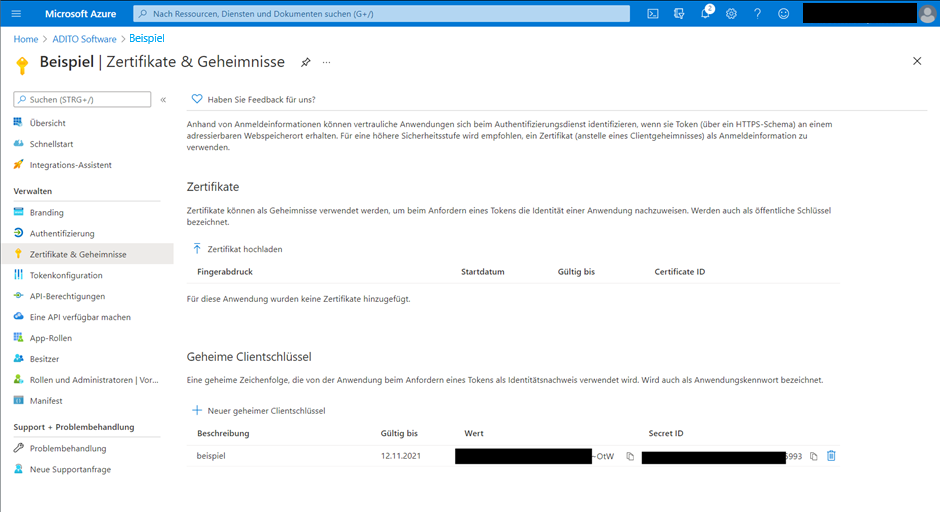940x512 pixels.
Task: Click the Microsoft Azure logo text
Action: (x=80, y=13)
